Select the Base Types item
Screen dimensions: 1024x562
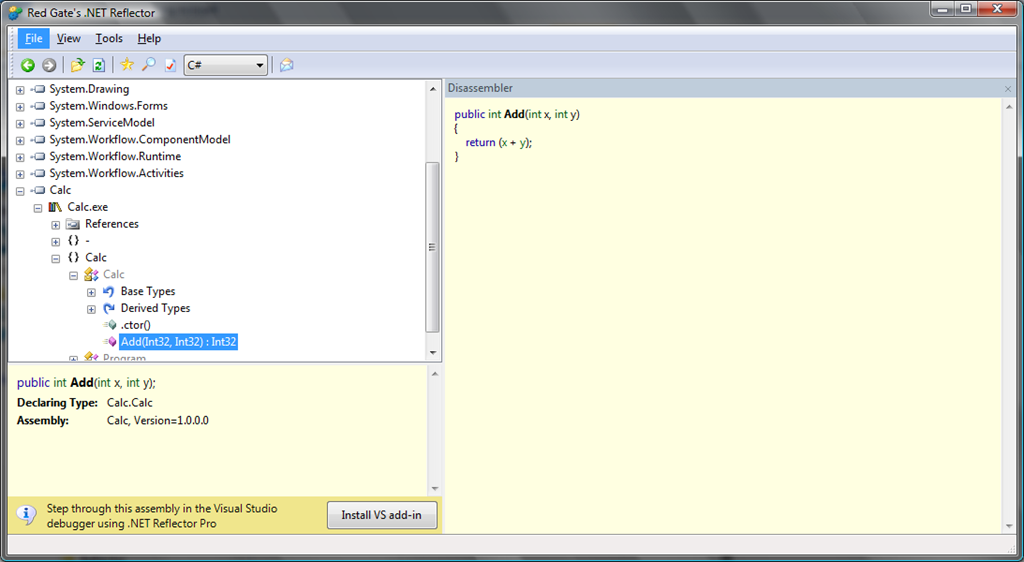pyautogui.click(x=148, y=292)
